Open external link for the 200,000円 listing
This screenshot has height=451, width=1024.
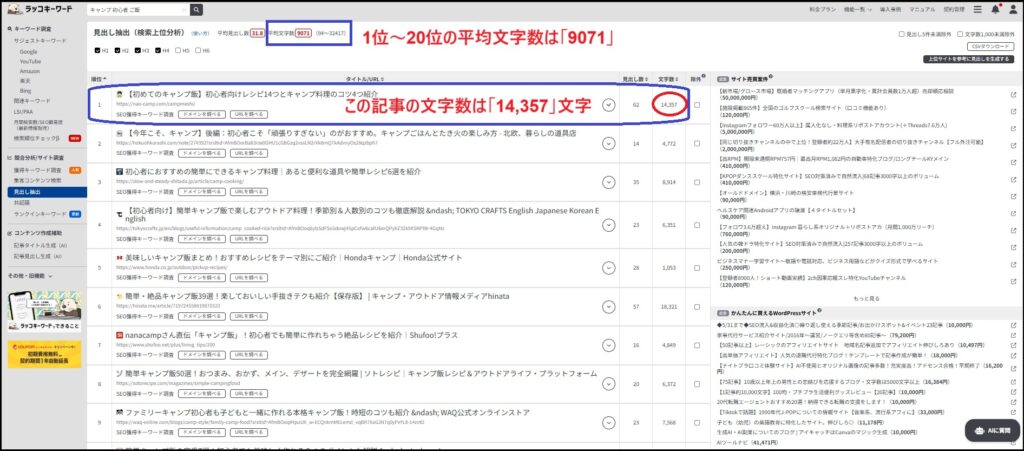(x=1013, y=247)
